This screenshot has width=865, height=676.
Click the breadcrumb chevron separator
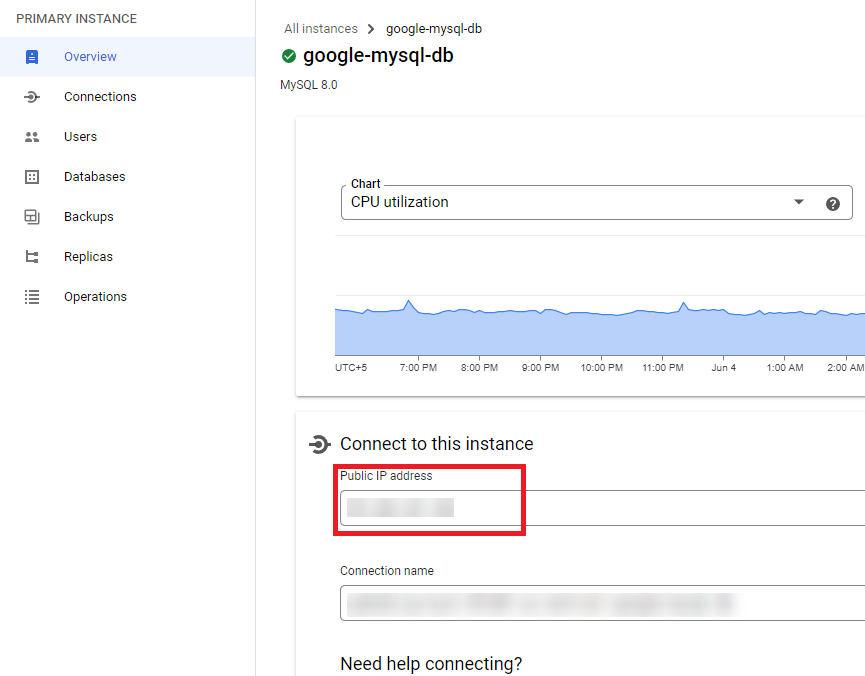371,29
